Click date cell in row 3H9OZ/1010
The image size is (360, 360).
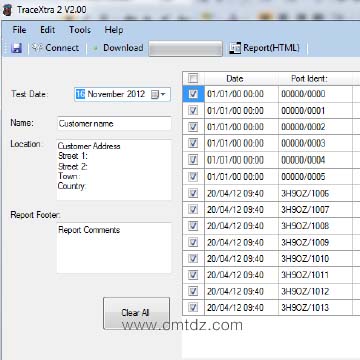pyautogui.click(x=241, y=258)
